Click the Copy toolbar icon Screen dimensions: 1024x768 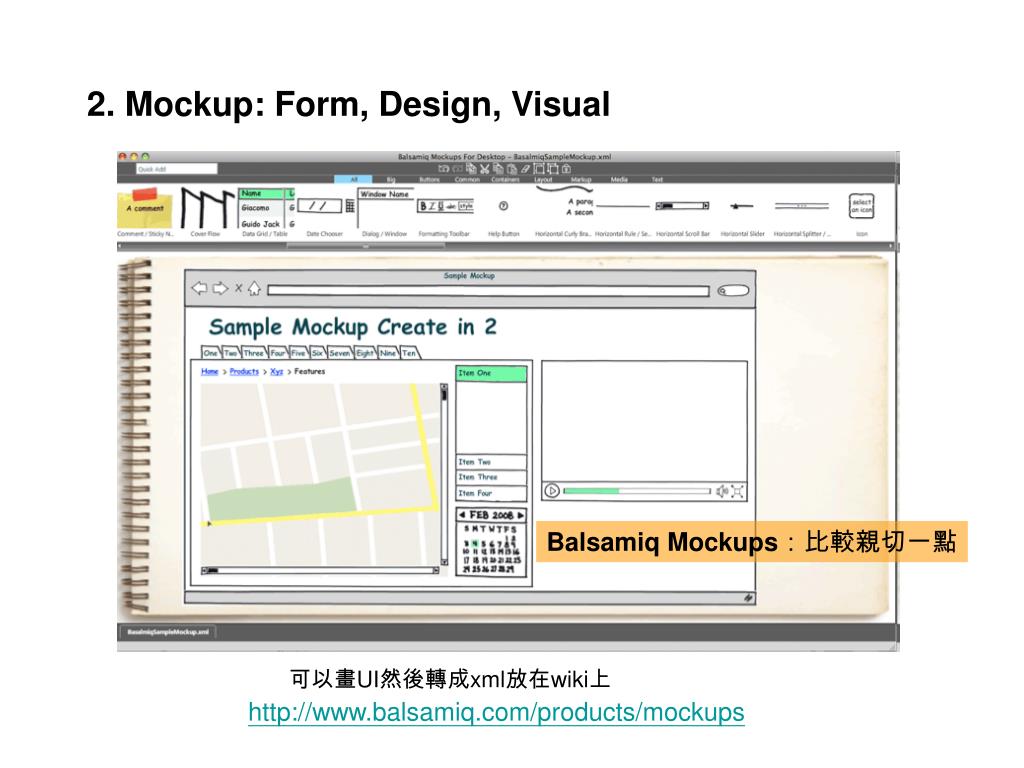498,168
